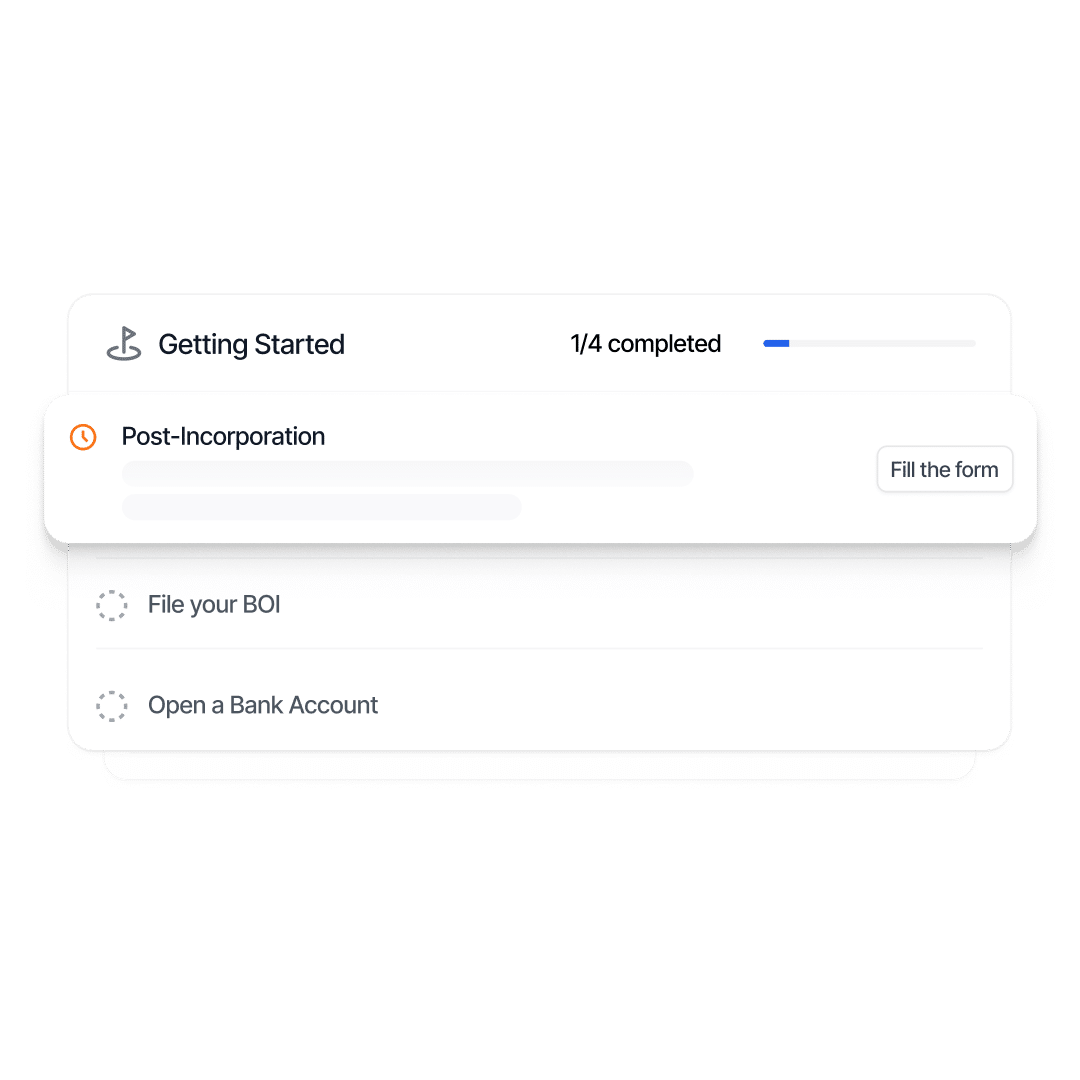Select the Open a Bank Account label
1080x1080 pixels.
tap(263, 705)
